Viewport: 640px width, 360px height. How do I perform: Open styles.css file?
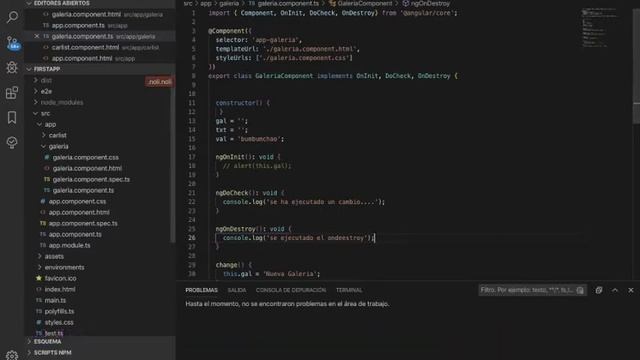[59, 322]
